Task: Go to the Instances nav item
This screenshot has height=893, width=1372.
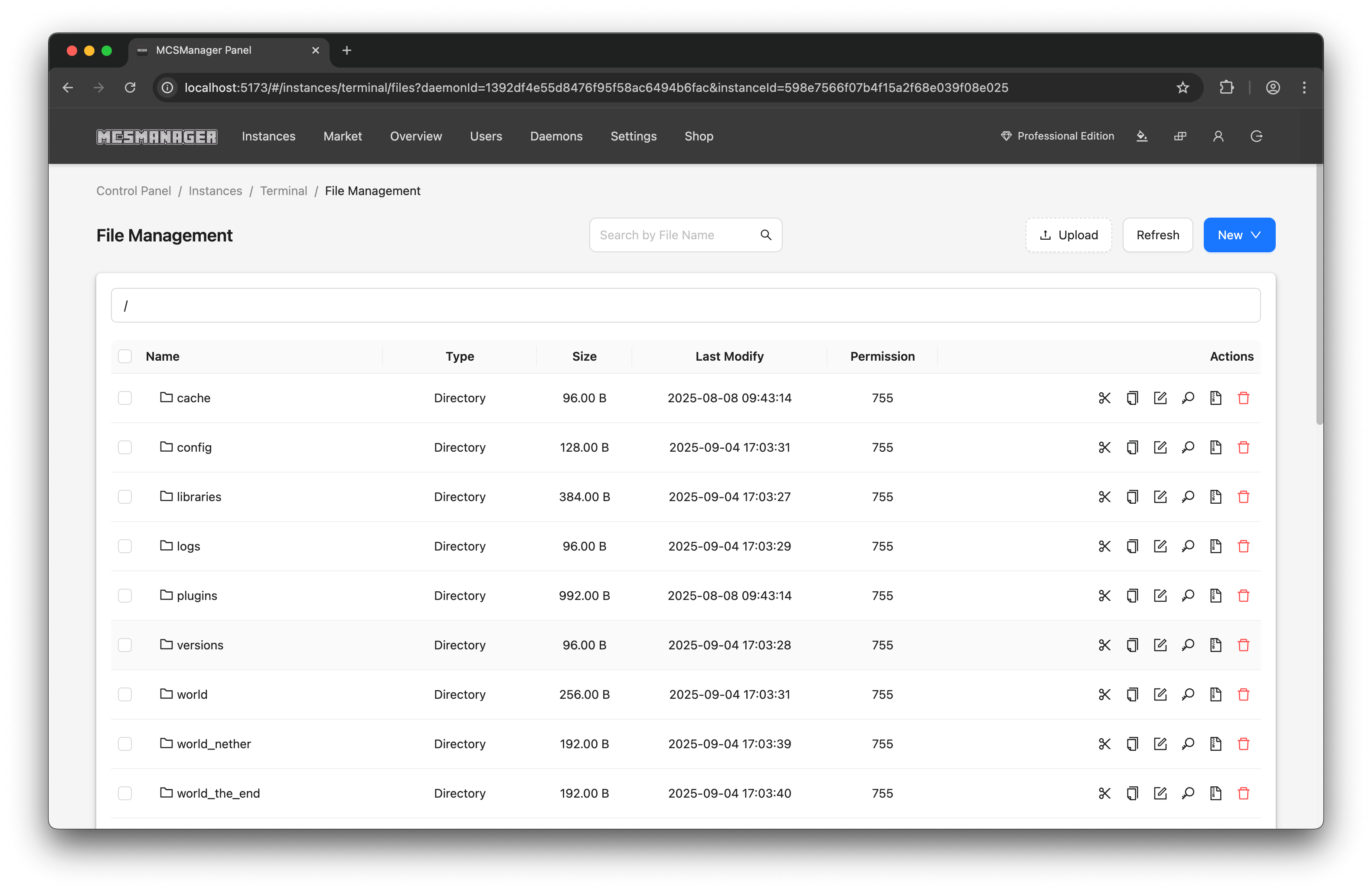Action: [268, 137]
